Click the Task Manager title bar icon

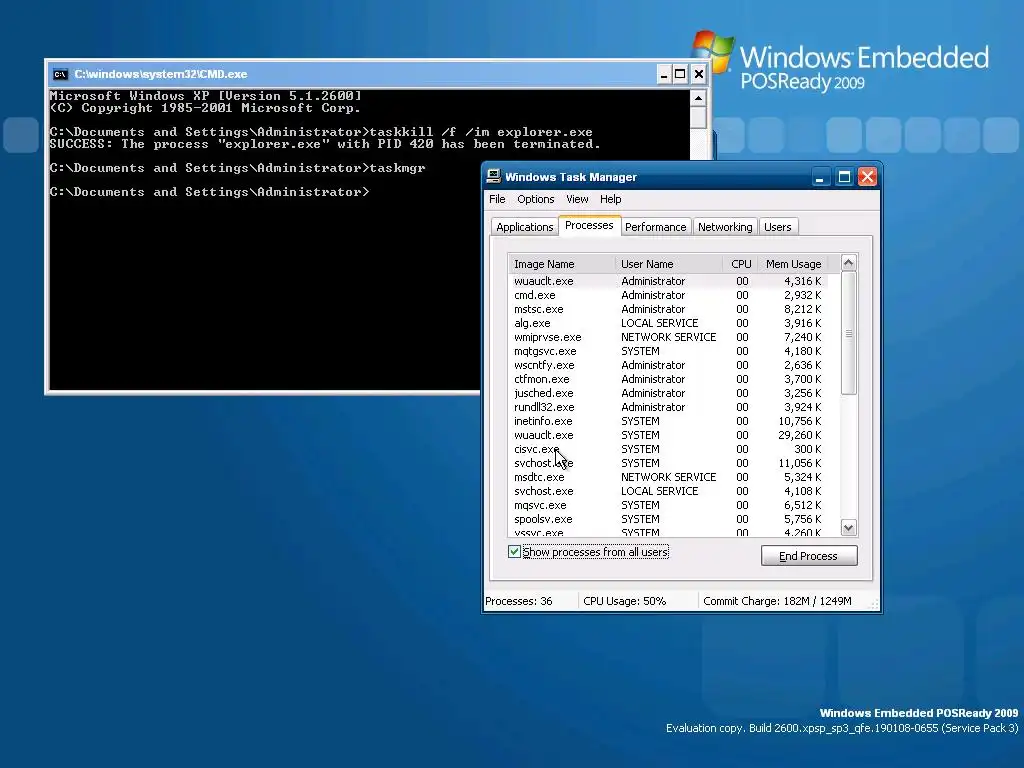click(x=494, y=176)
